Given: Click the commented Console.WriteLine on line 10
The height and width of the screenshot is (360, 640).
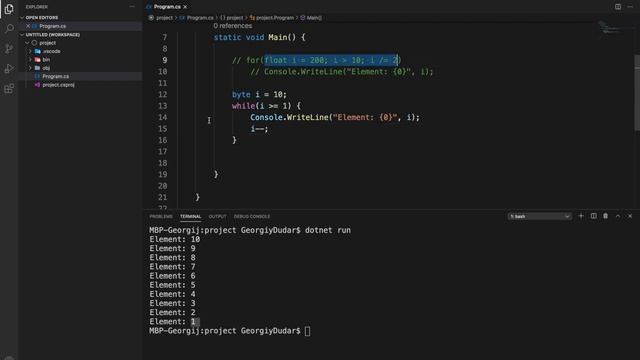Looking at the screenshot, I should [342, 72].
